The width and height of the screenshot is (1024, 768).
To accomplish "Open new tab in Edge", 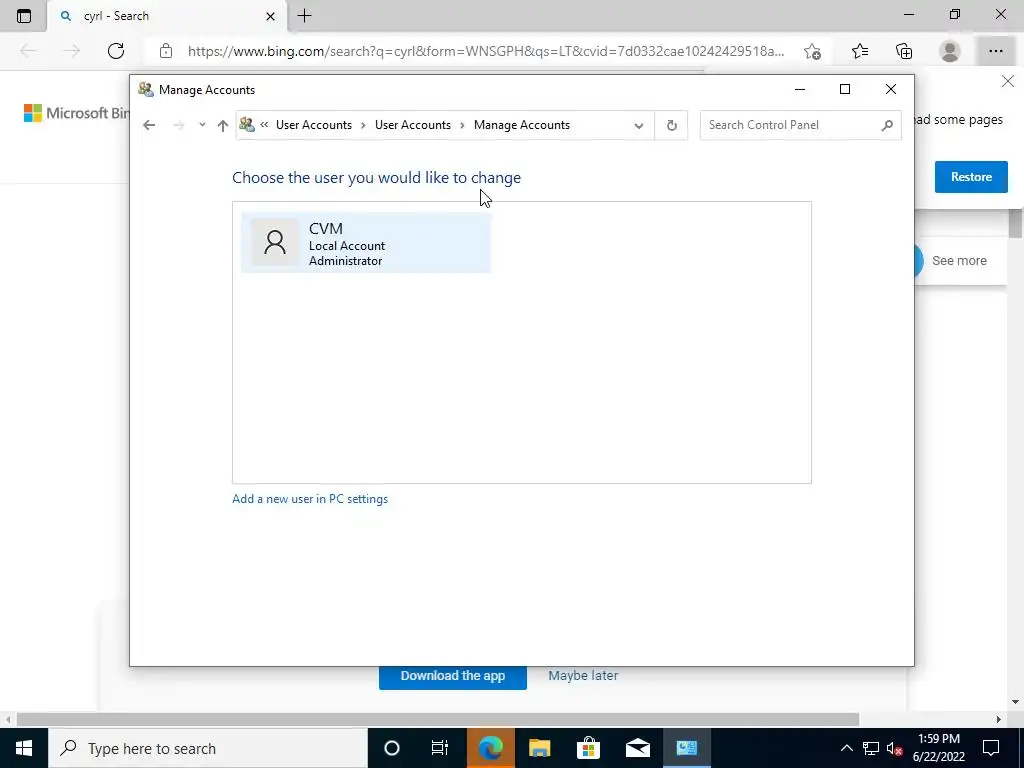I will (304, 16).
